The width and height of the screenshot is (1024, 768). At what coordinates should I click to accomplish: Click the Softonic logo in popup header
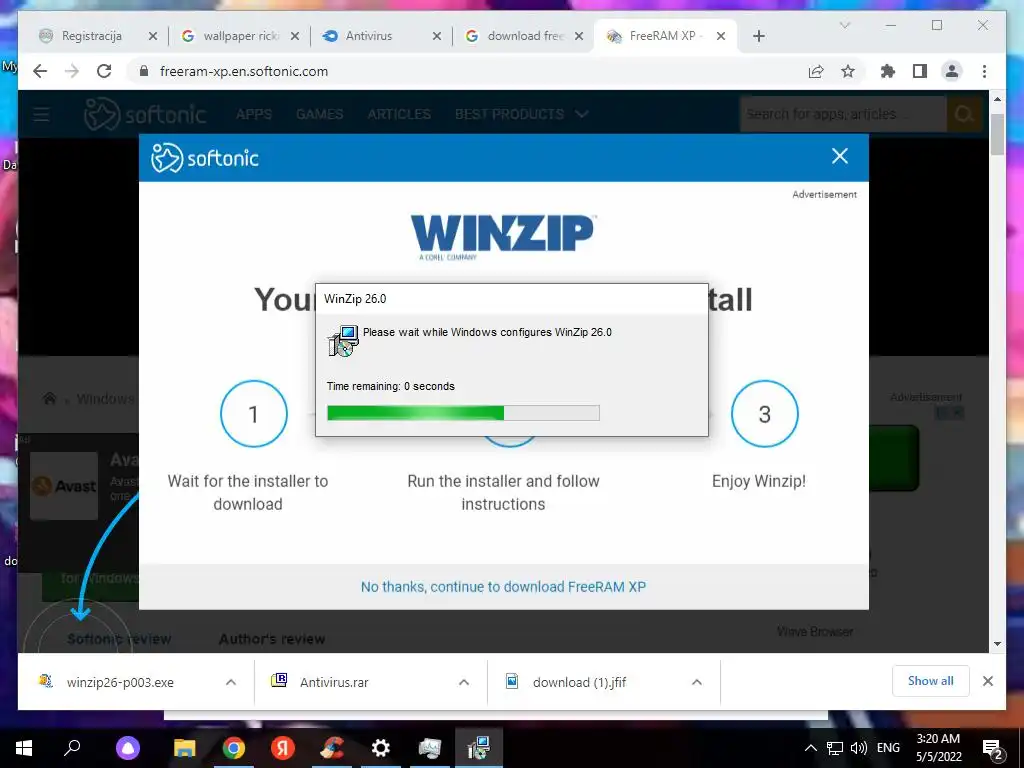coord(205,158)
